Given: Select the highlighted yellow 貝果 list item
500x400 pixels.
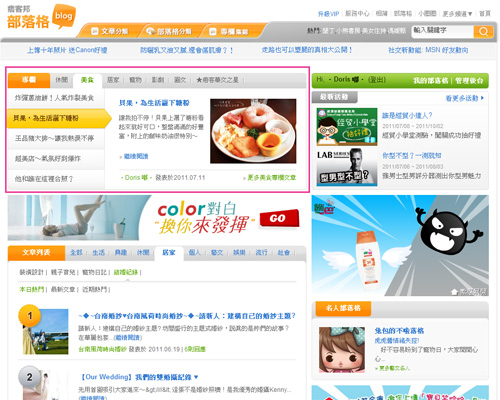Looking at the screenshot, I should [58, 118].
